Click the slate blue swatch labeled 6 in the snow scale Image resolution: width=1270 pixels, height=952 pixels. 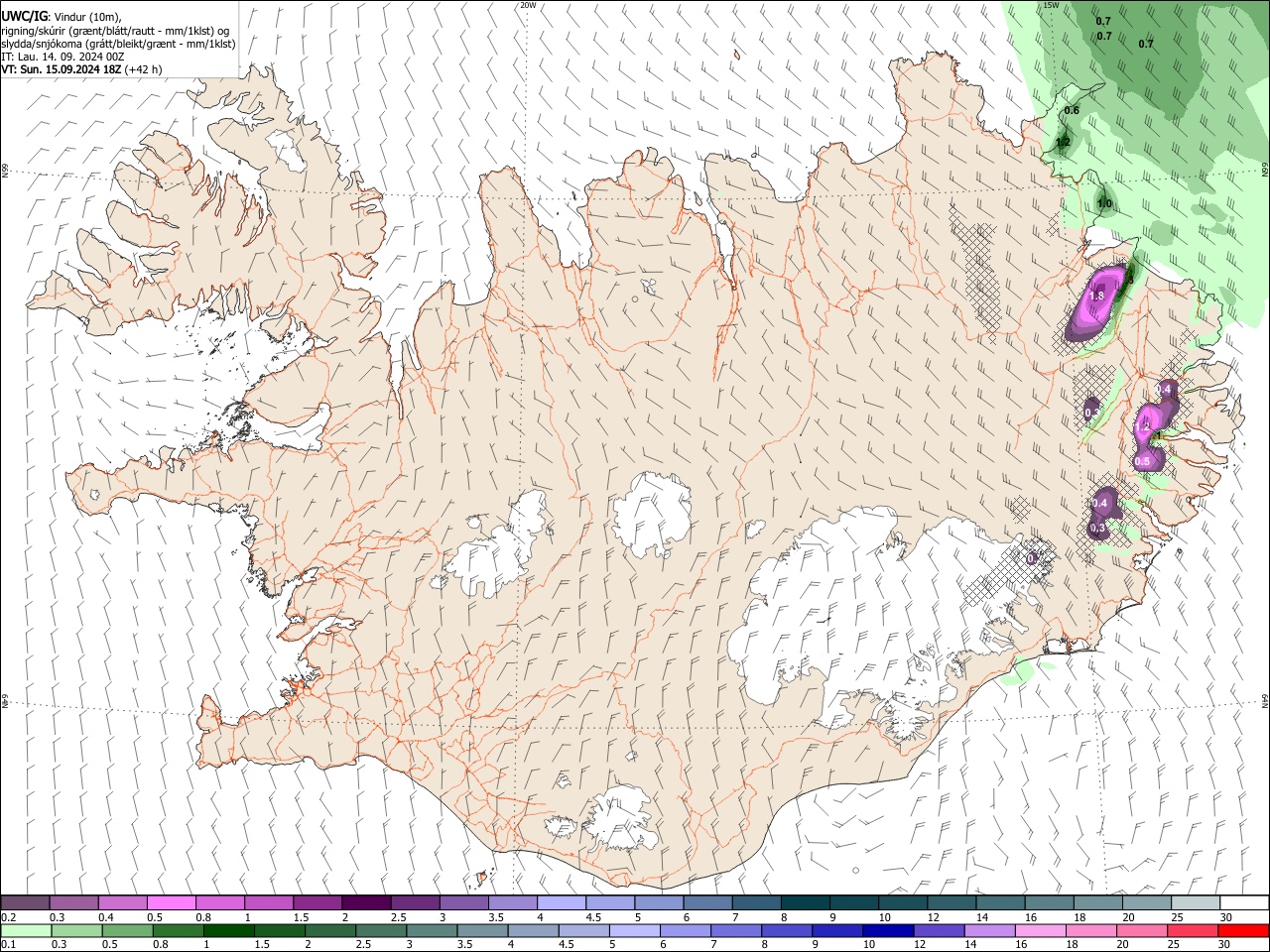[x=708, y=903]
